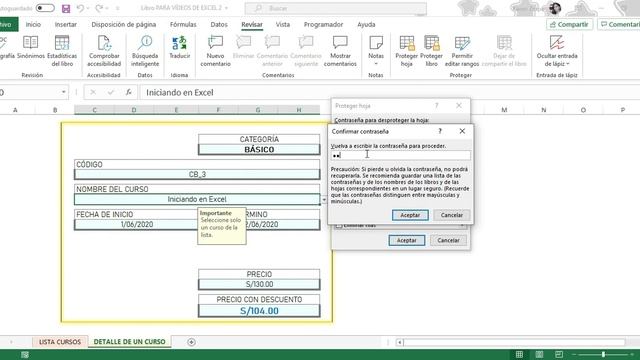The height and width of the screenshot is (360, 640).
Task: Switch to Page Break preview in status bar
Action: (x=559, y=354)
